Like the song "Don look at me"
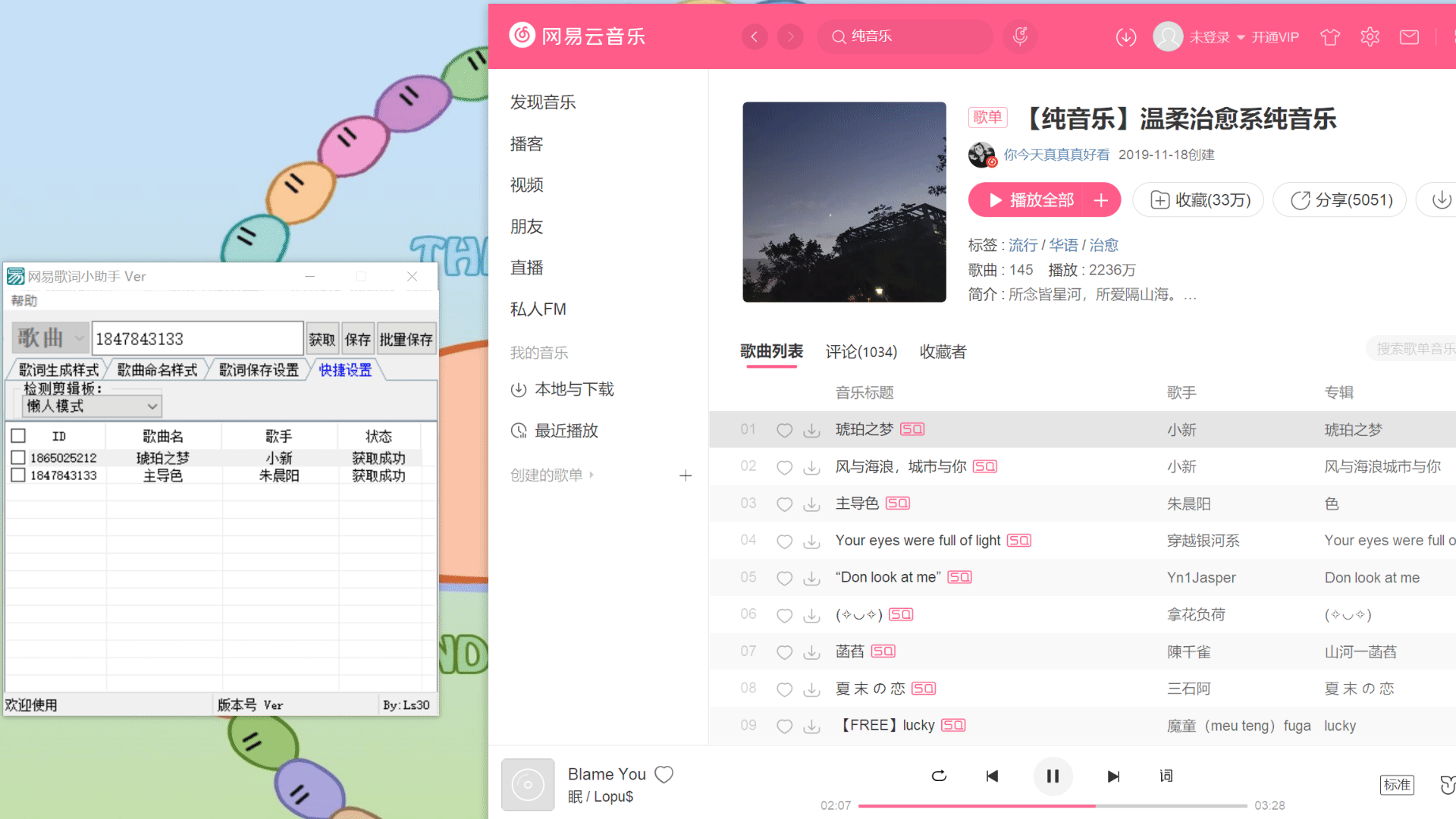 pyautogui.click(x=784, y=578)
